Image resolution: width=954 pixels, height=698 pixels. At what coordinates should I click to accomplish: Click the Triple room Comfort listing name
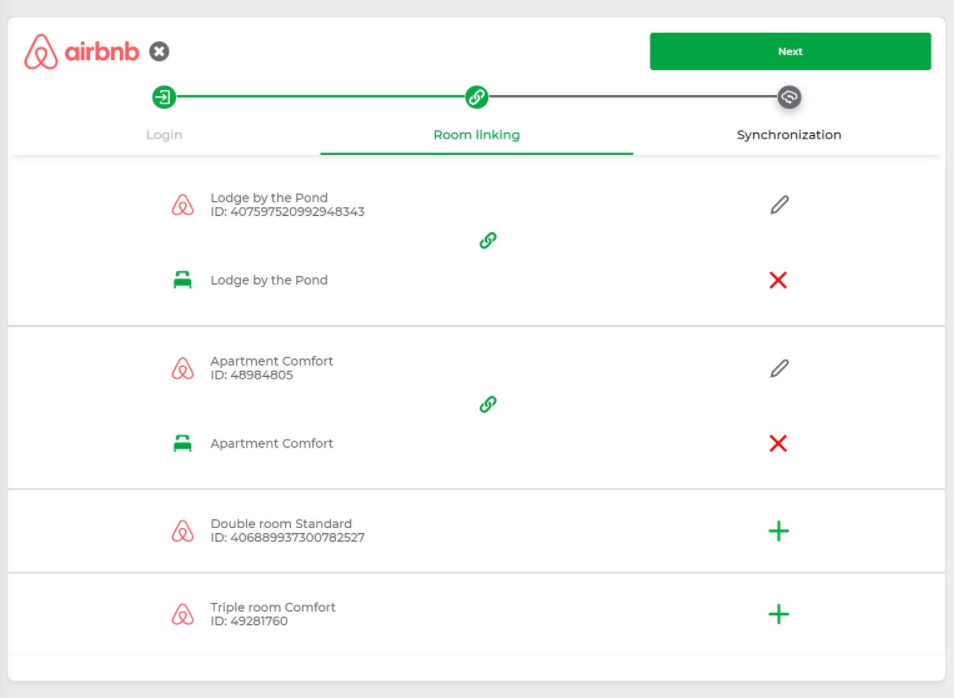click(x=273, y=607)
